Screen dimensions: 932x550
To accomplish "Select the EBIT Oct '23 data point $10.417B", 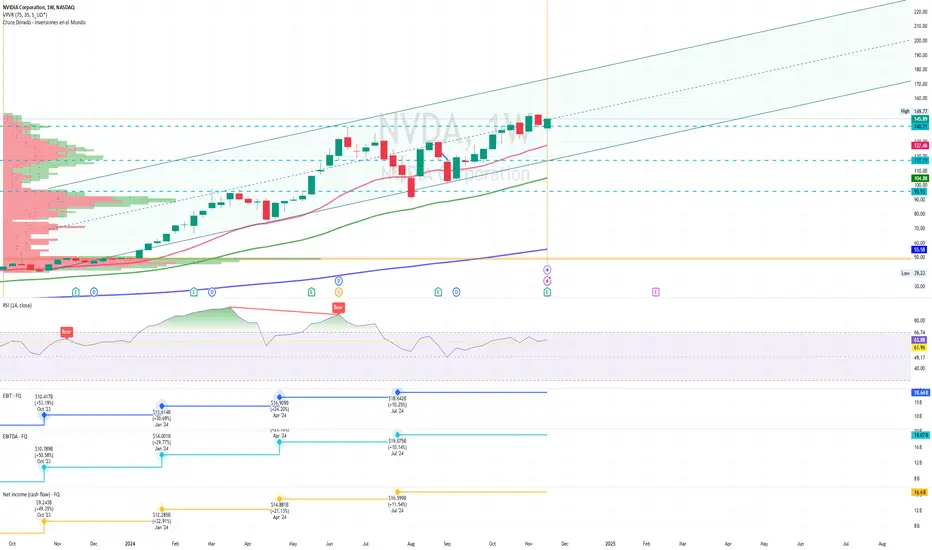I will point(44,414).
